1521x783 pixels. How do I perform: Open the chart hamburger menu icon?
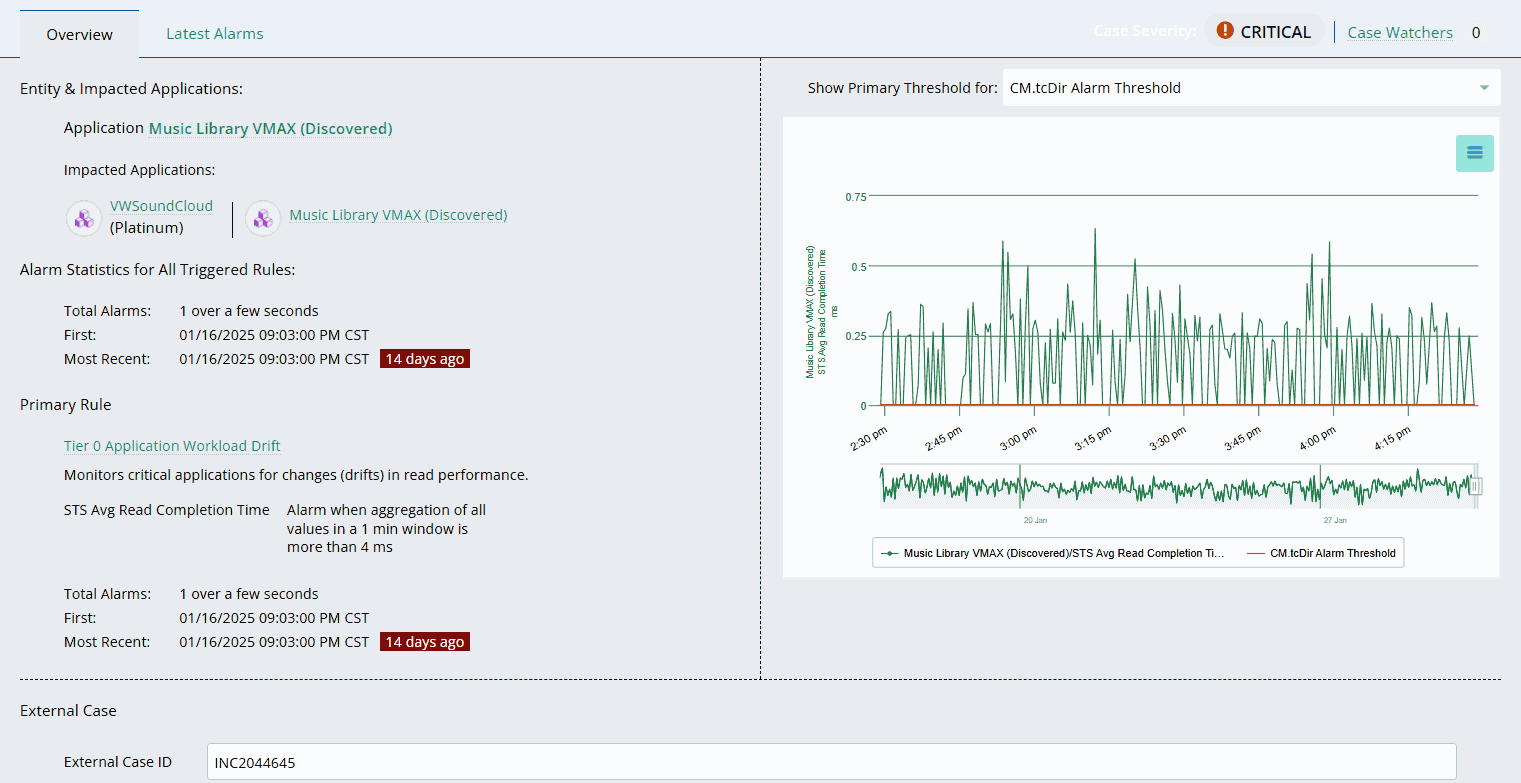[1474, 153]
